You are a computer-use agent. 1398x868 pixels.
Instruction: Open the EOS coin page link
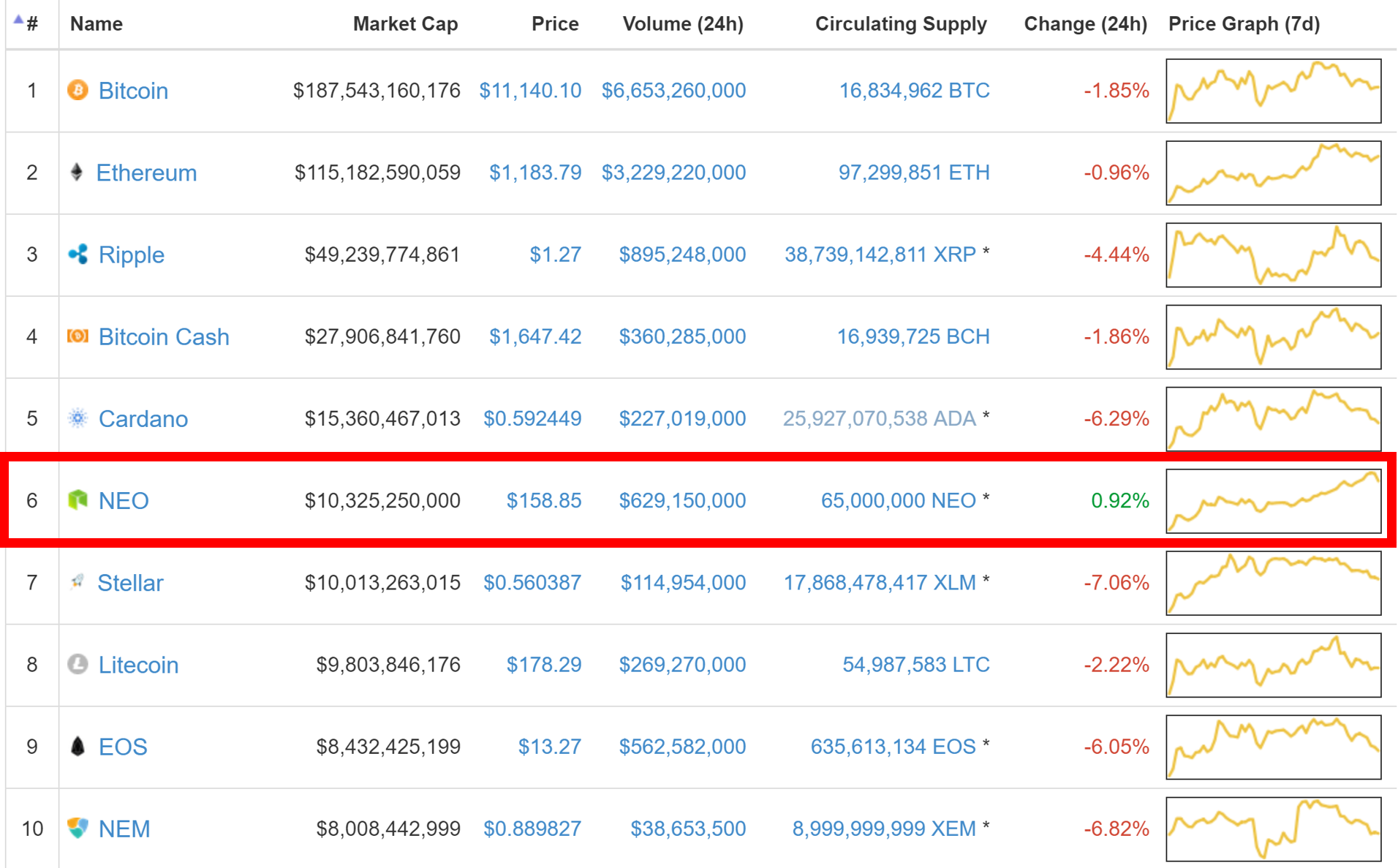pos(123,747)
